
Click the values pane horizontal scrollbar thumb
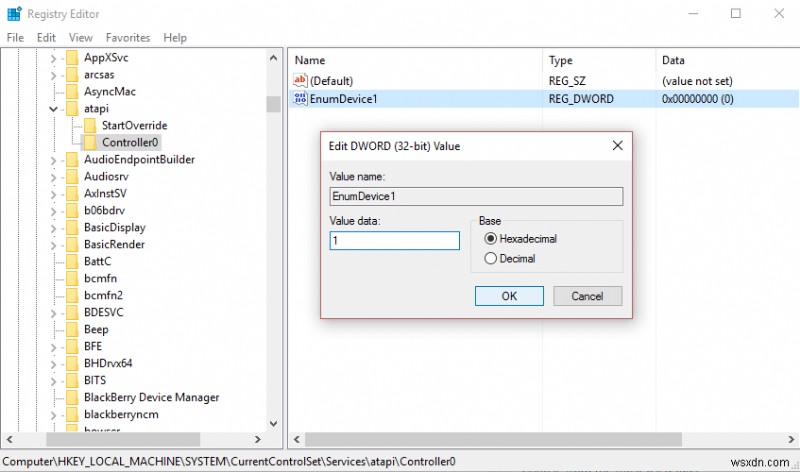pos(493,439)
